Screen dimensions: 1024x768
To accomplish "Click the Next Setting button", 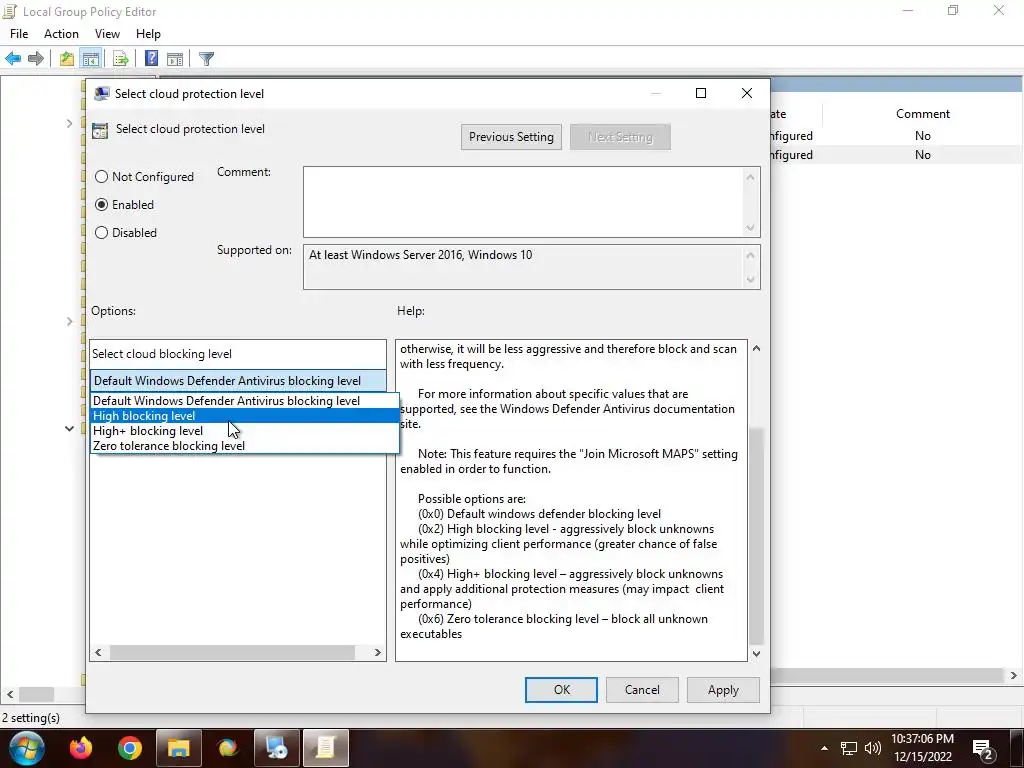I will [620, 137].
